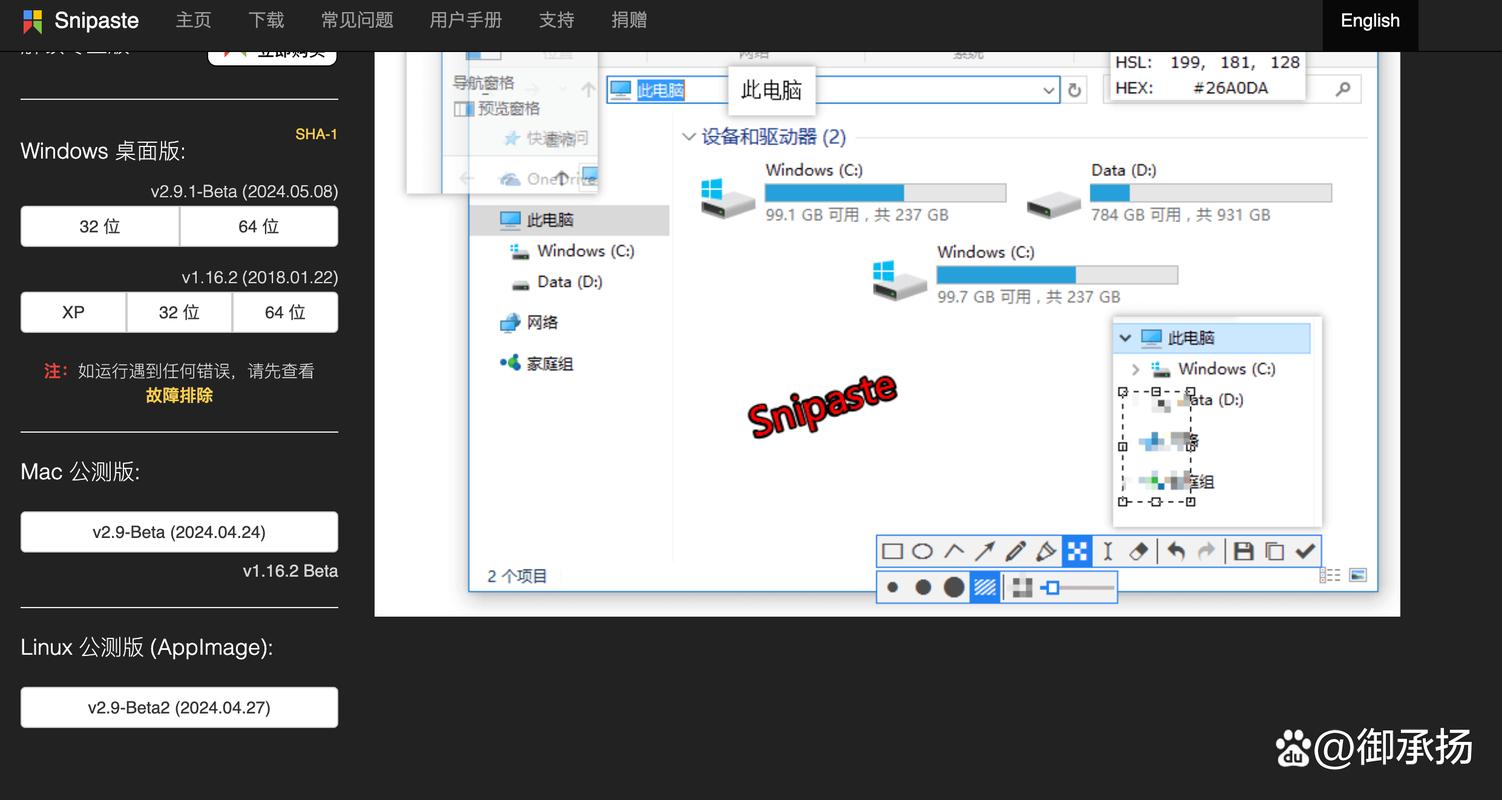Select the Marker pen tool
The image size is (1502, 800).
(x=1046, y=551)
